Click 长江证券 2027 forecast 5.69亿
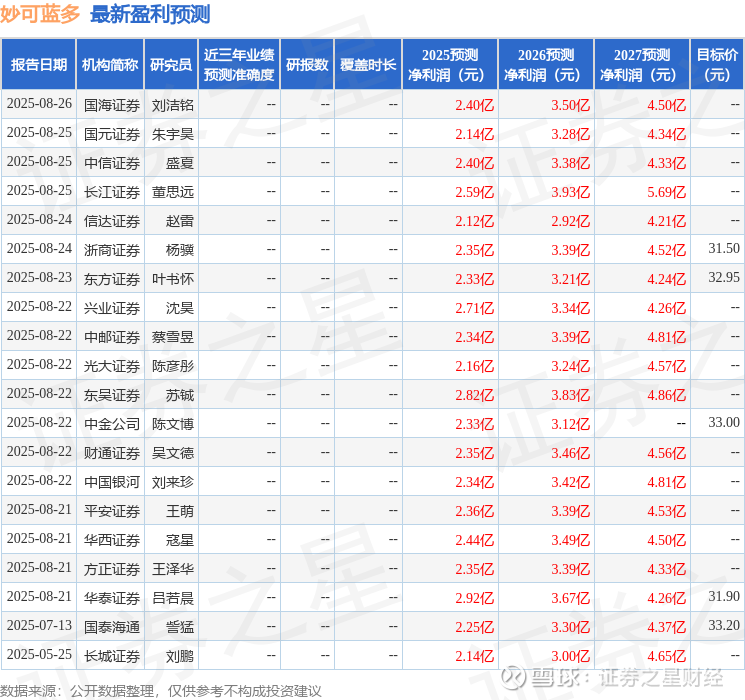 coord(667,192)
